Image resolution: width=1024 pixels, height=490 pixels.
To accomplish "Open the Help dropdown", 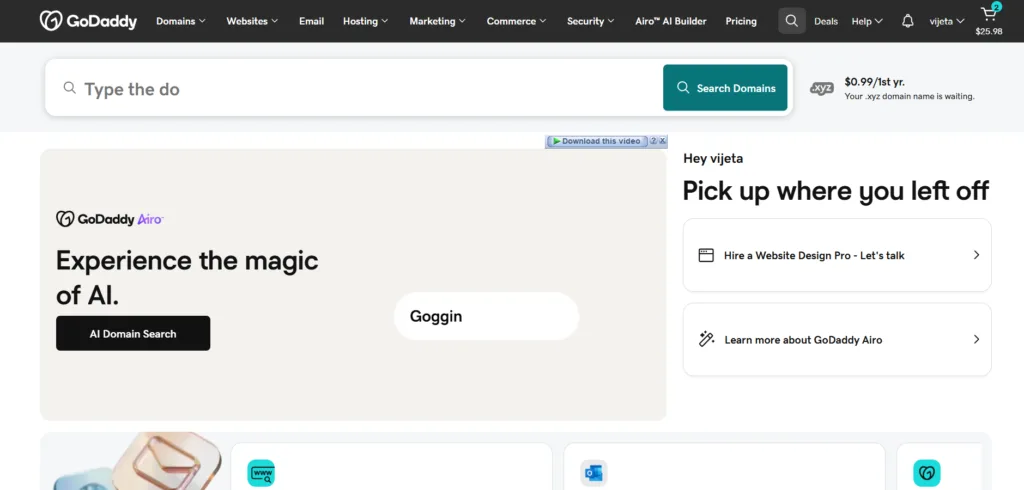I will tap(867, 21).
